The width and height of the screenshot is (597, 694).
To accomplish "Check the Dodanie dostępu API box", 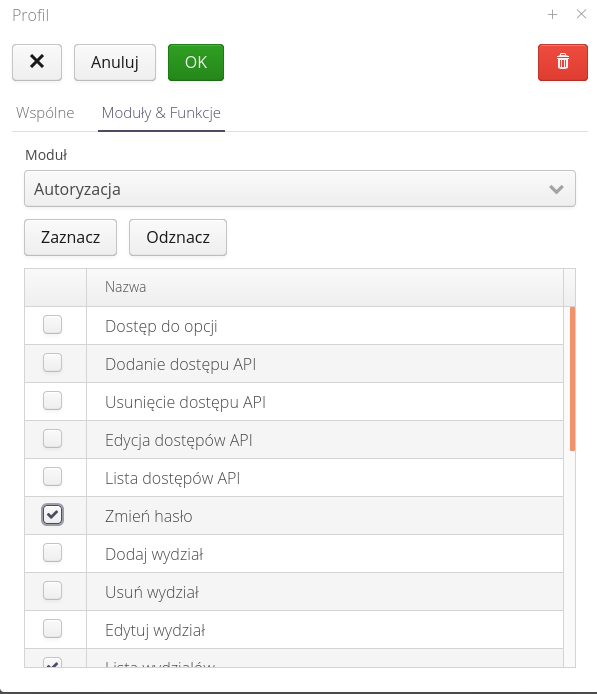I will (52, 363).
